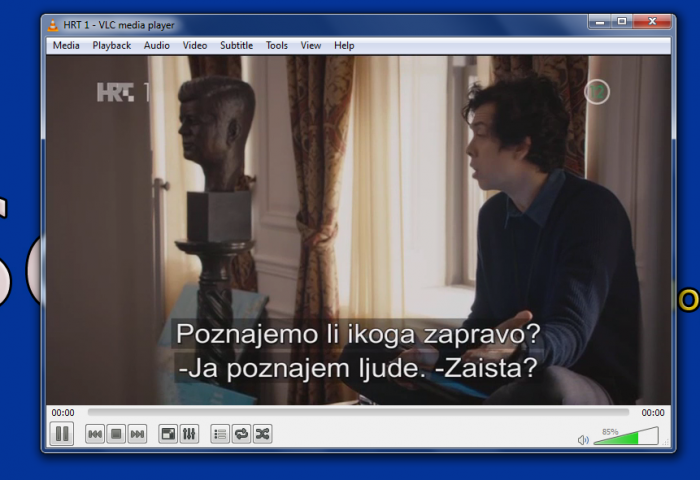
Task: Open the Media menu
Action: [66, 46]
